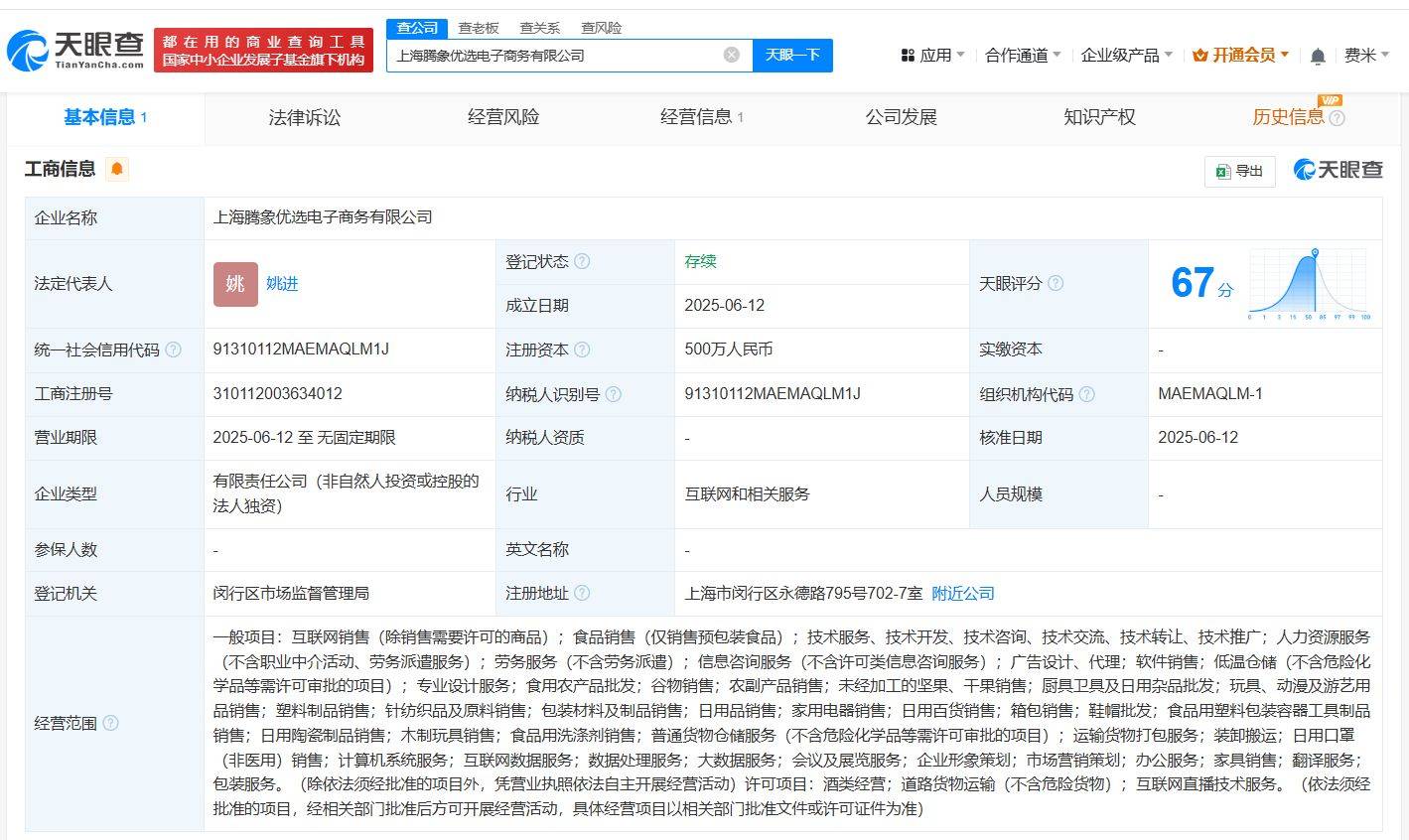Click the address 上海市闵行区永德路795号702-7室
Image resolution: width=1409 pixels, height=840 pixels.
tap(803, 593)
